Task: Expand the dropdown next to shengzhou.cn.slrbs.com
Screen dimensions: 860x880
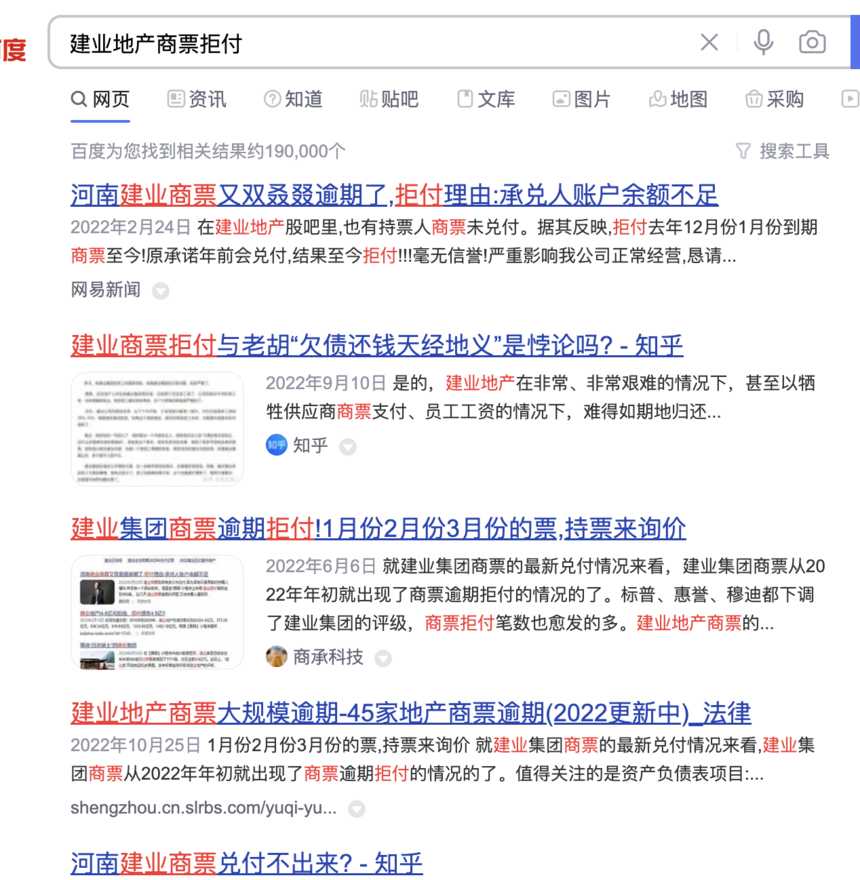Action: [356, 809]
